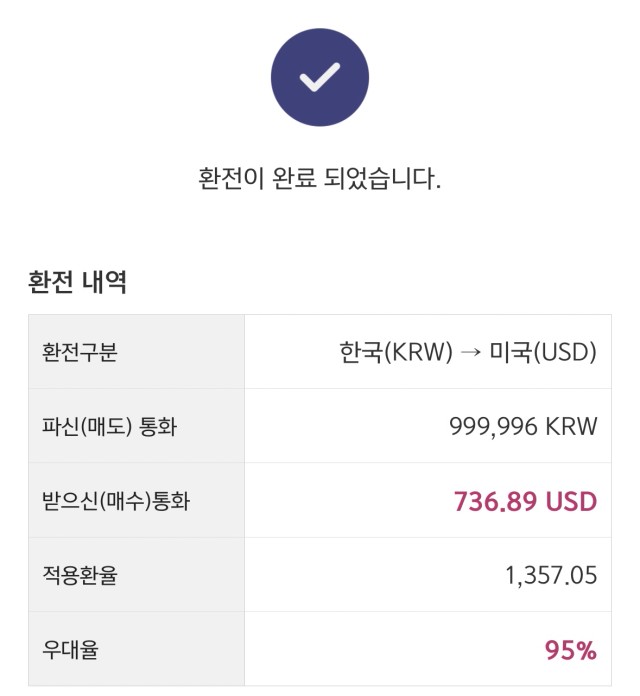Select the 999,996 KRW amount value
The height and width of the screenshot is (696, 640).
(x=523, y=426)
